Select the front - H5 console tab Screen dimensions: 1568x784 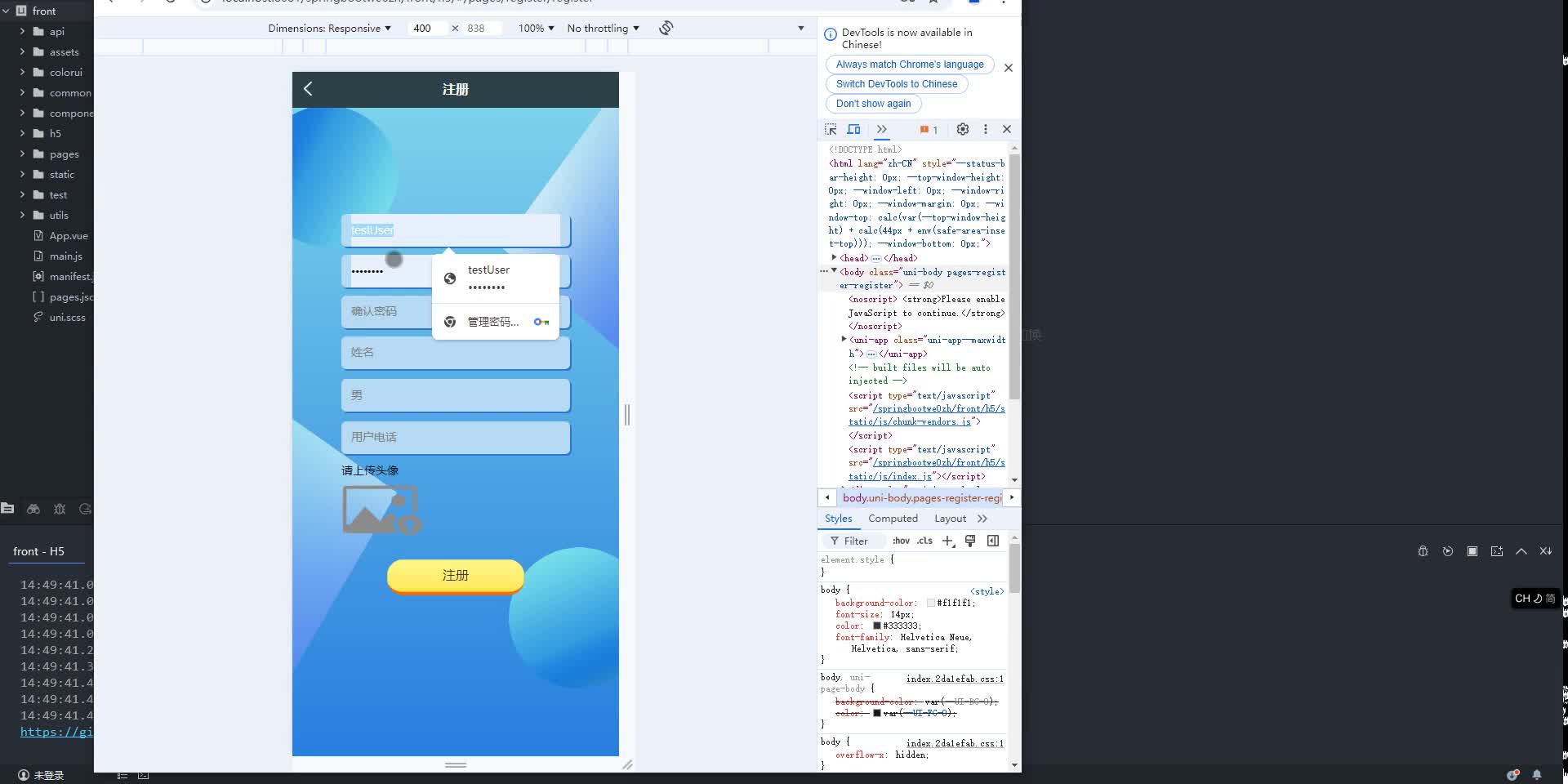[x=38, y=551]
